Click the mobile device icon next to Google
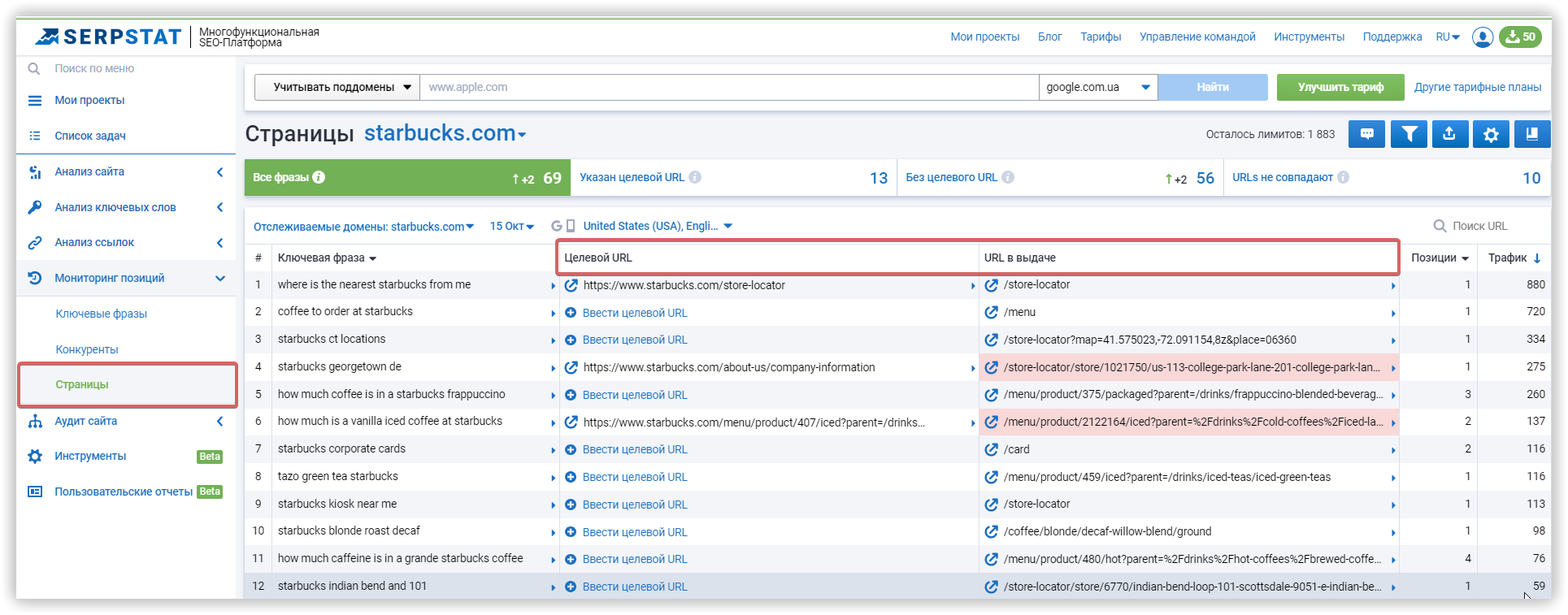The width and height of the screenshot is (1568, 615). (x=571, y=226)
